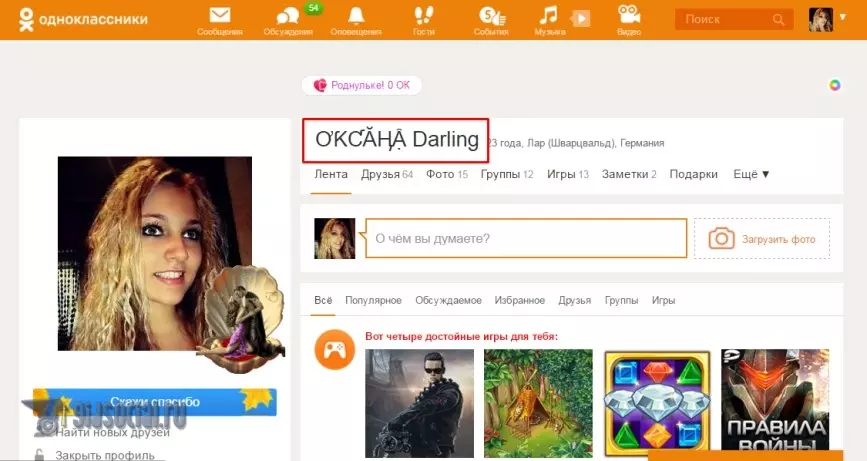Open Гости footprints icon
Viewport: 867px width, 461px height.
[x=423, y=17]
